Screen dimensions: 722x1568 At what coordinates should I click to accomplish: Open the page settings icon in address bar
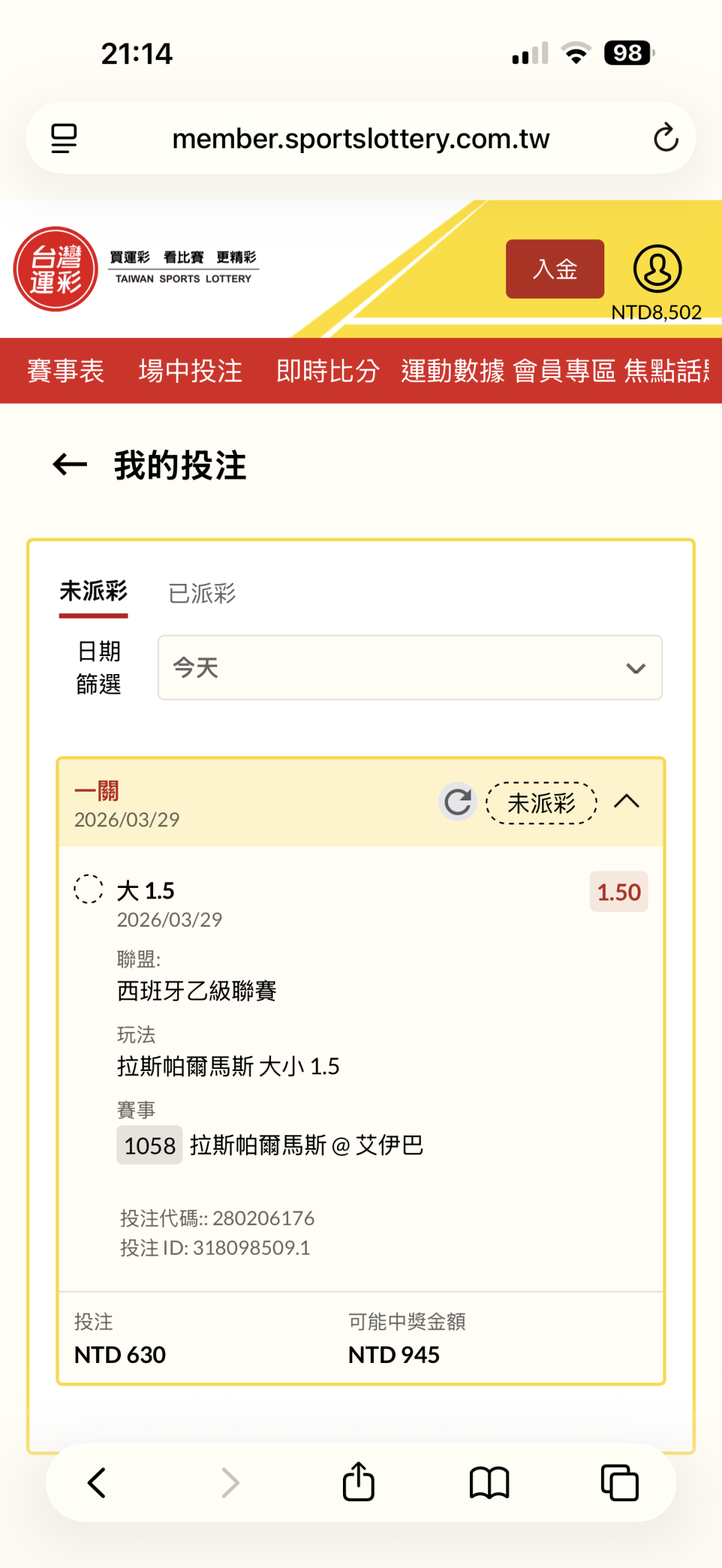(x=64, y=138)
